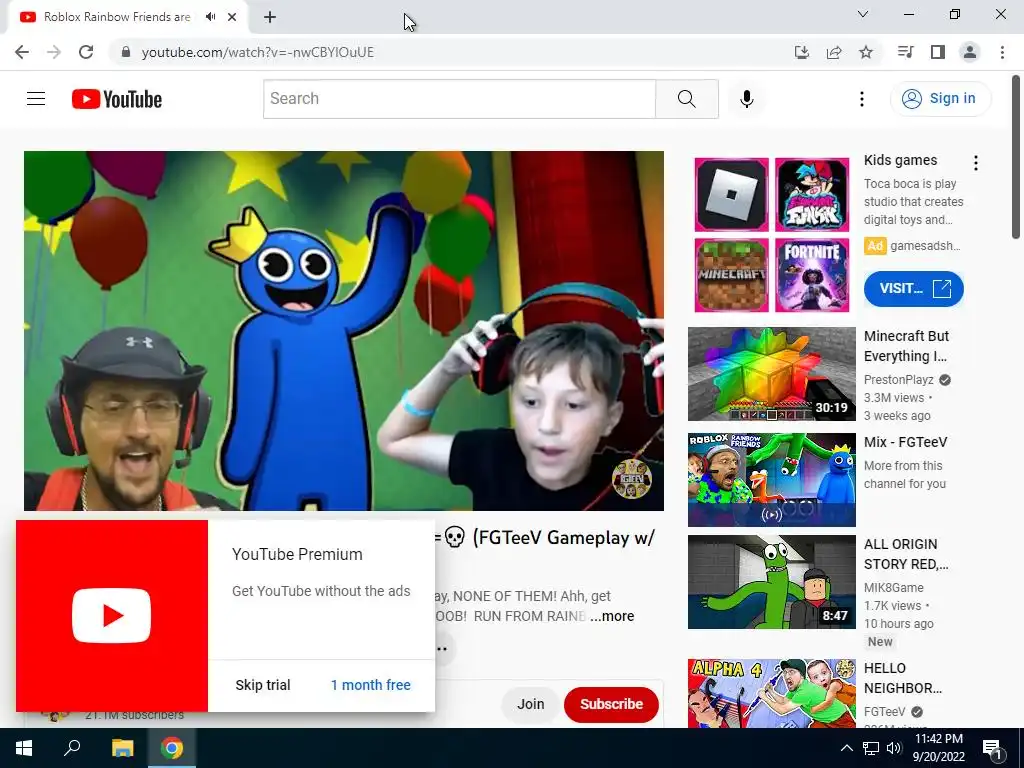Image resolution: width=1024 pixels, height=768 pixels.
Task: Click HELLO NEIGHBOR video title
Action: [903, 678]
